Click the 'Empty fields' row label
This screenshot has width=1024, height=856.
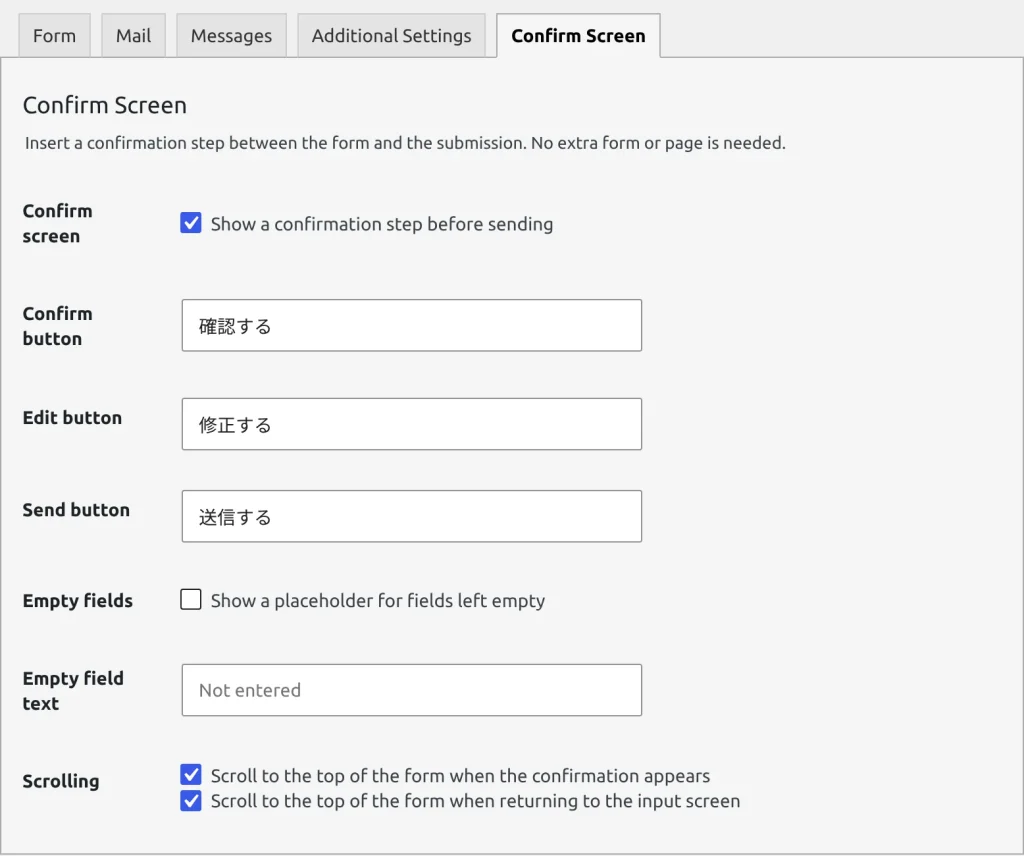tap(78, 601)
